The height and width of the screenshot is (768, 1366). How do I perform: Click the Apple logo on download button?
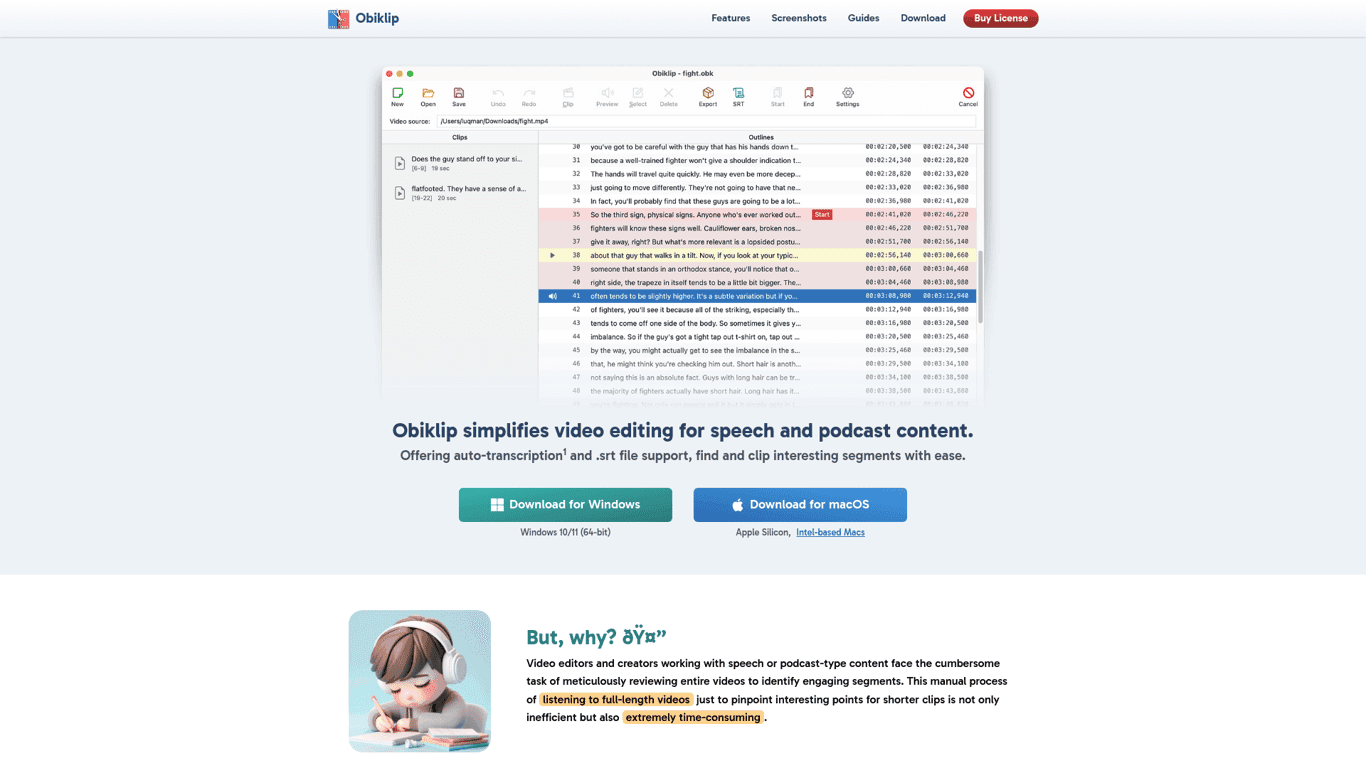738,505
